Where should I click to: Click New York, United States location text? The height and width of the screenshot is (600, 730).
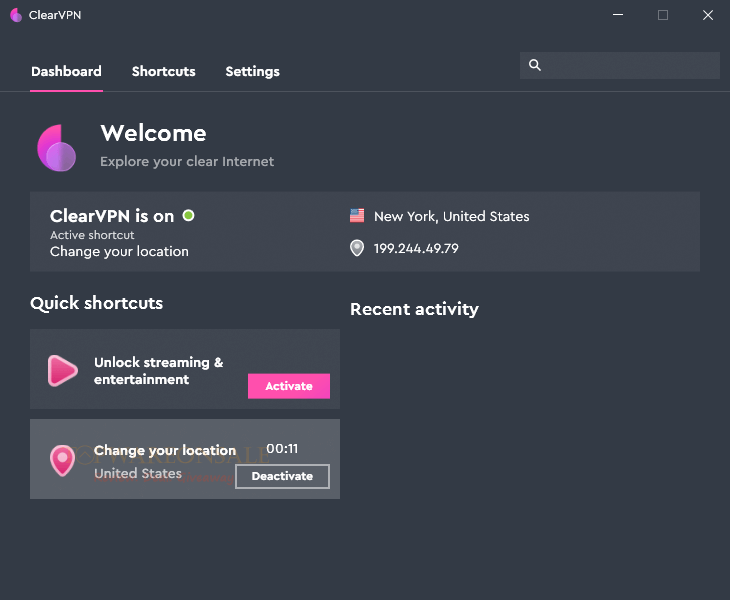[x=452, y=216]
